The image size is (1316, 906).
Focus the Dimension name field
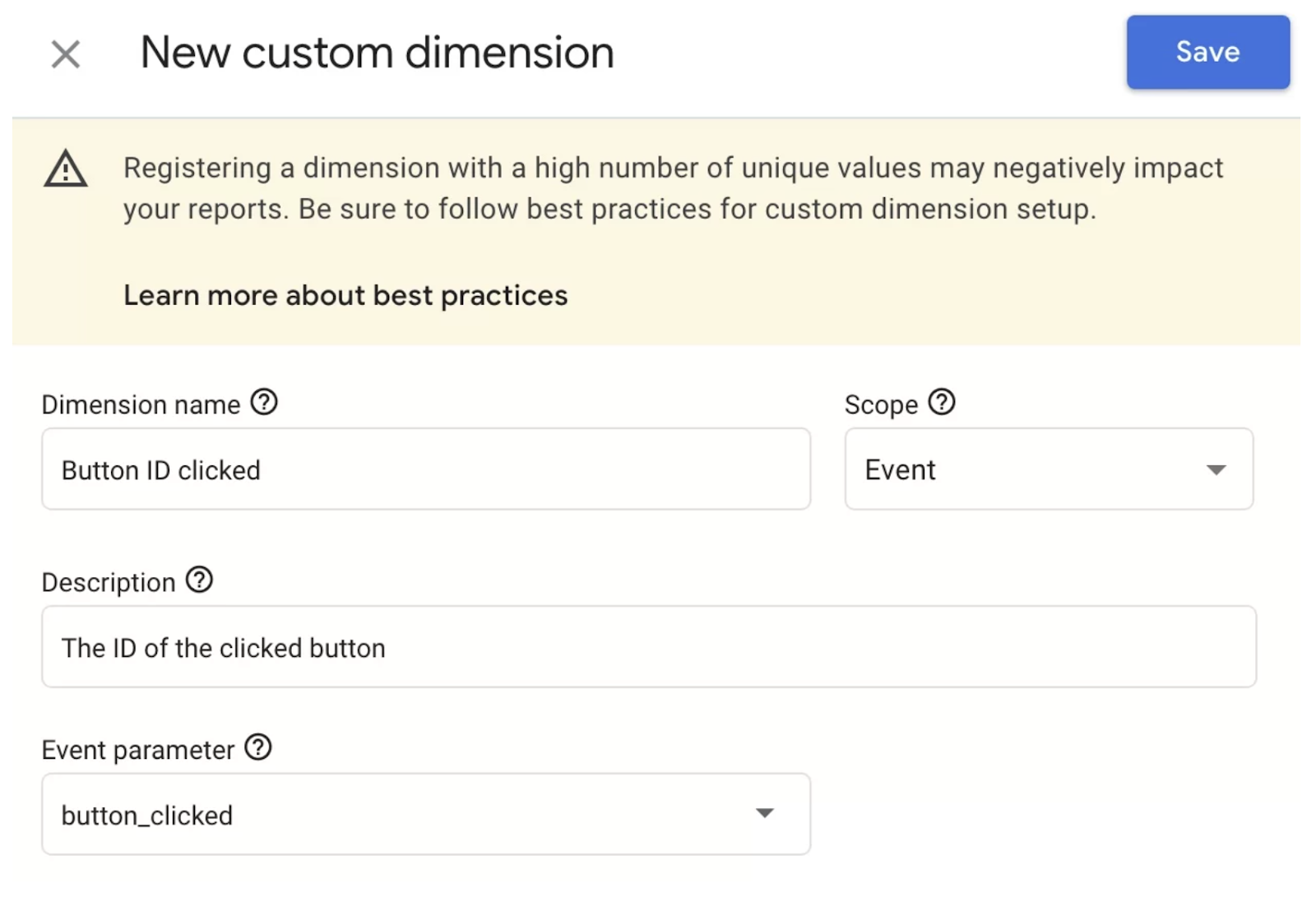click(425, 469)
